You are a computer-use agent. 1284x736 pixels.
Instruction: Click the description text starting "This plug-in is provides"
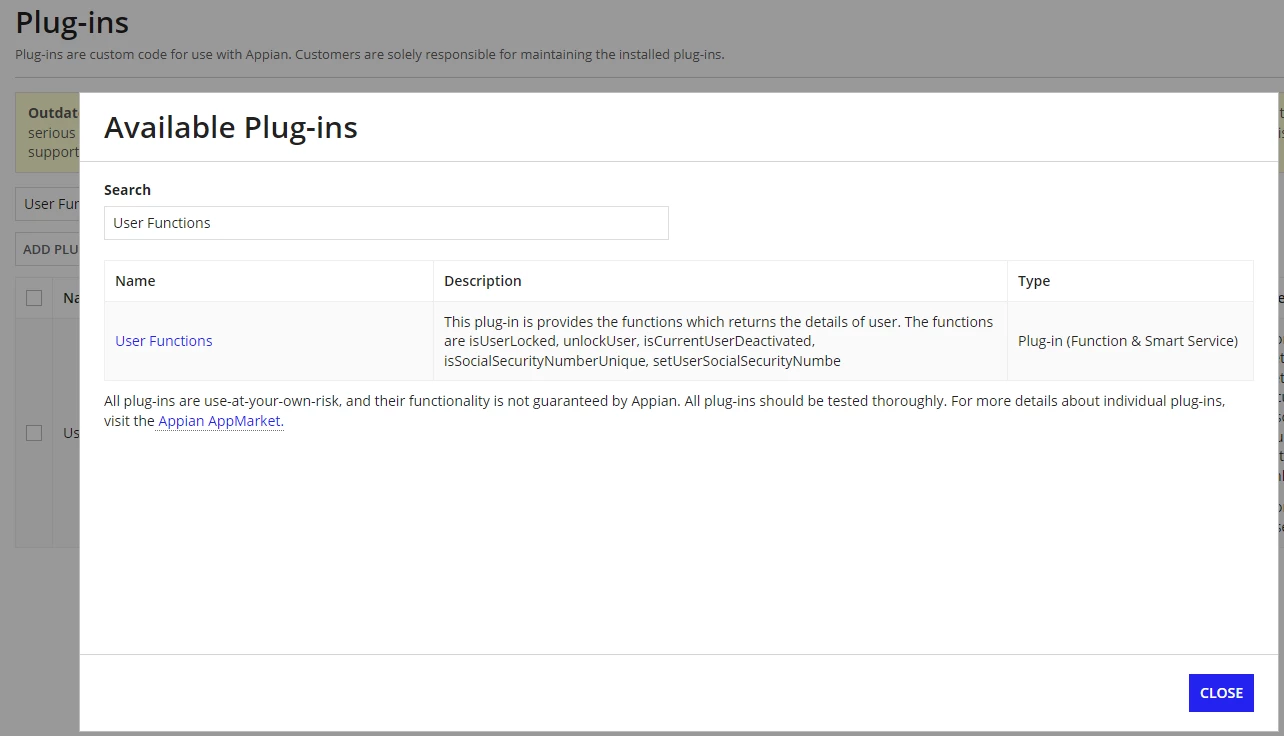719,341
